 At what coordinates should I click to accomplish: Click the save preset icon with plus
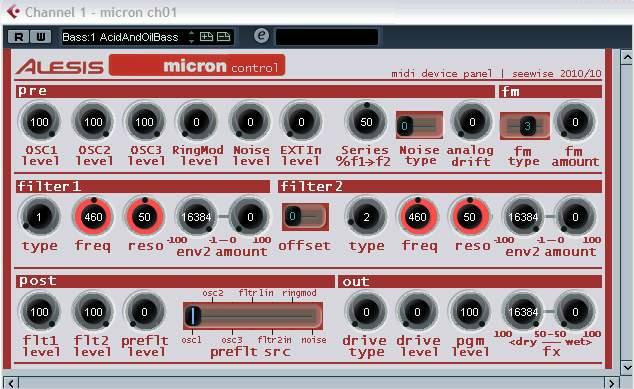pyautogui.click(x=206, y=37)
